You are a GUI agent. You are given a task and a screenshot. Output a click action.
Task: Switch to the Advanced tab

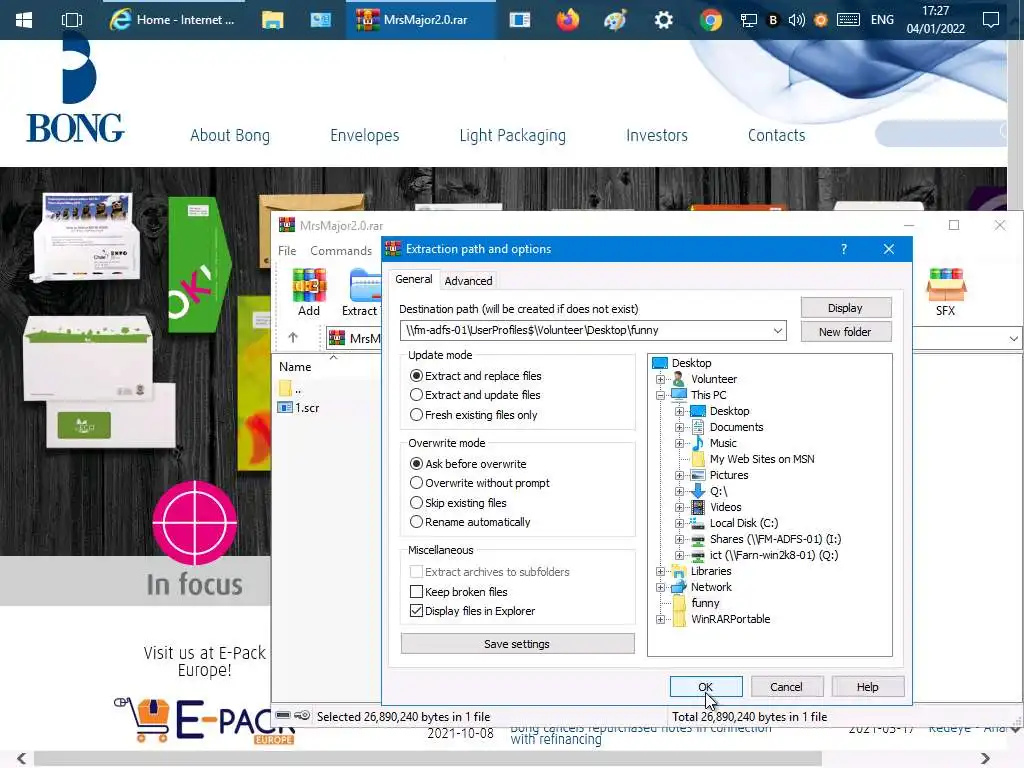point(468,281)
